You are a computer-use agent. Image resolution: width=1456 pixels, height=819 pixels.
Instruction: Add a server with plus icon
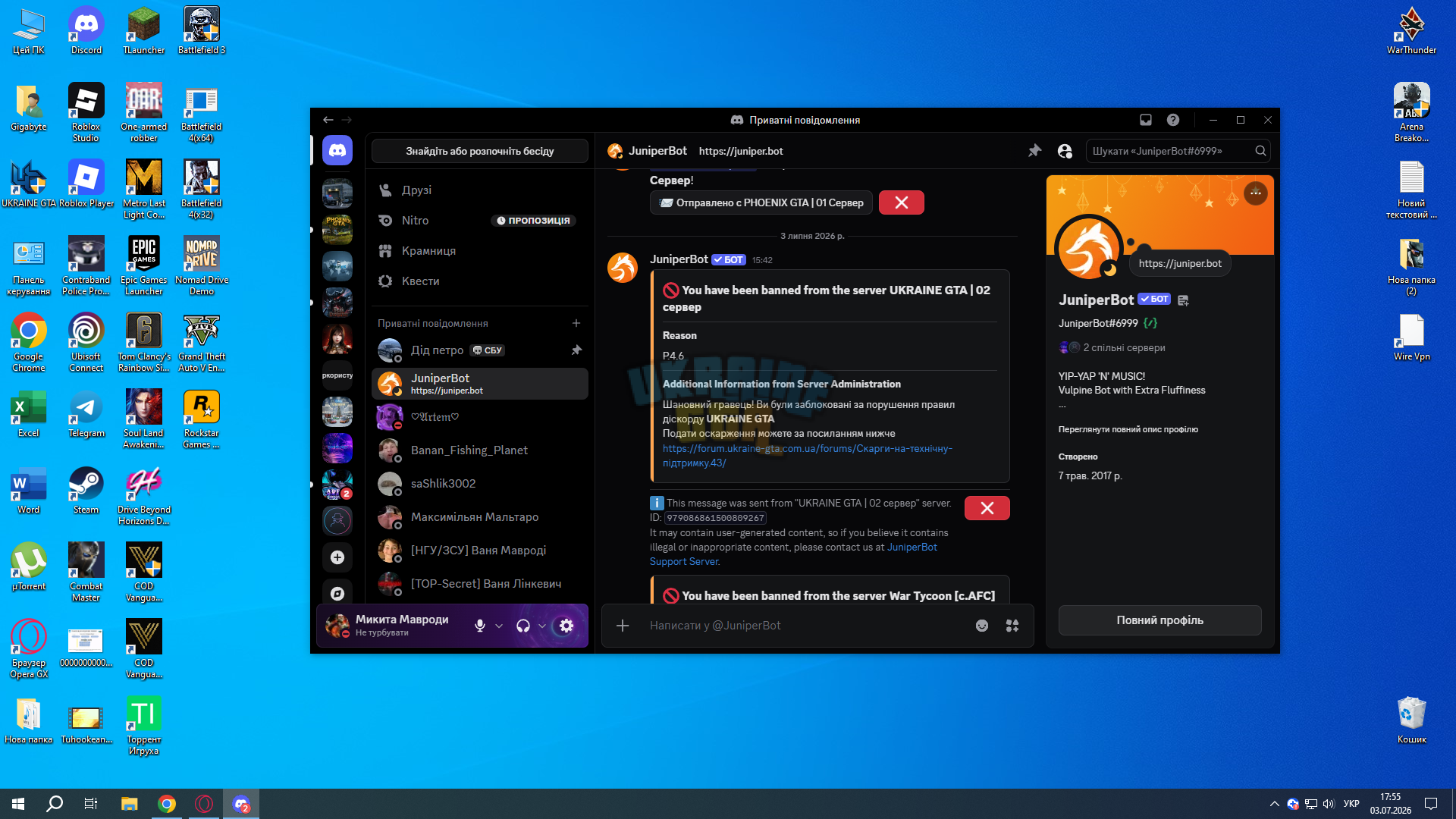337,557
